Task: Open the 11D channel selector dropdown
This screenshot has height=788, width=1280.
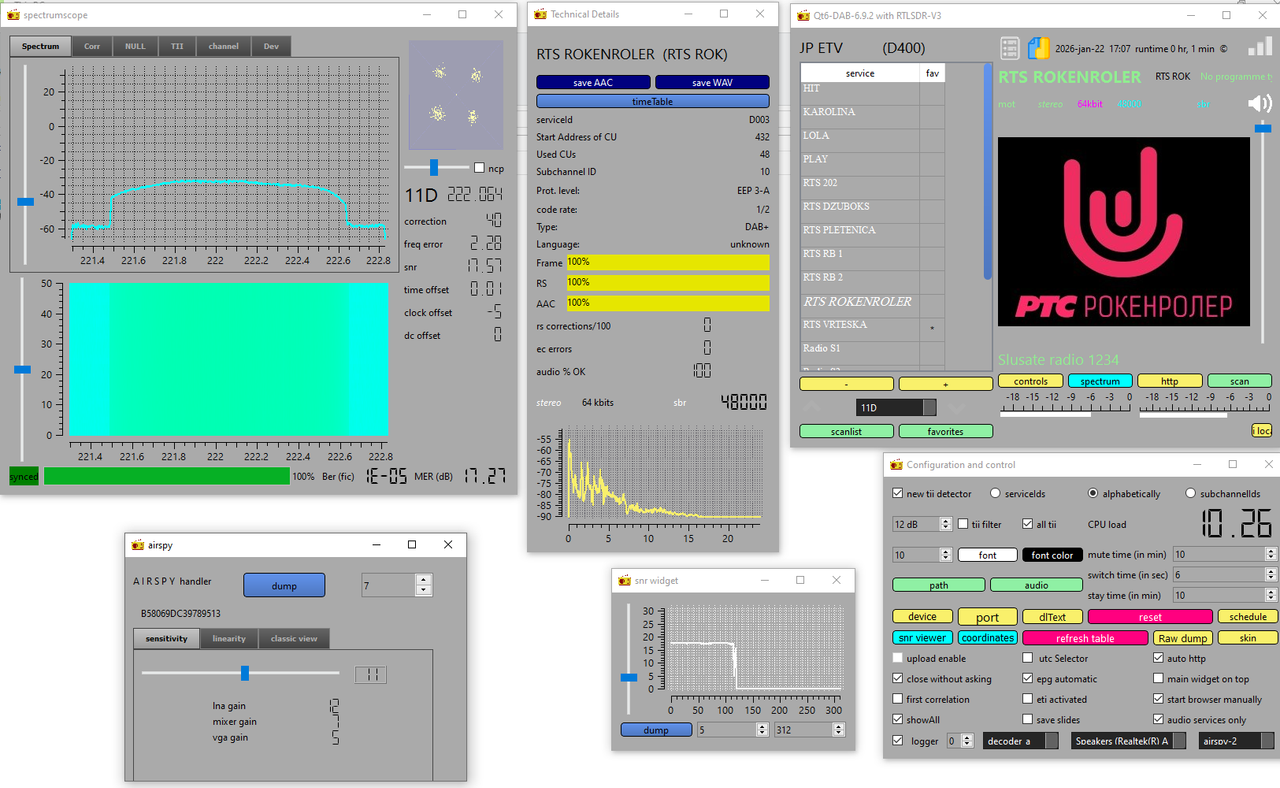Action: click(x=896, y=408)
